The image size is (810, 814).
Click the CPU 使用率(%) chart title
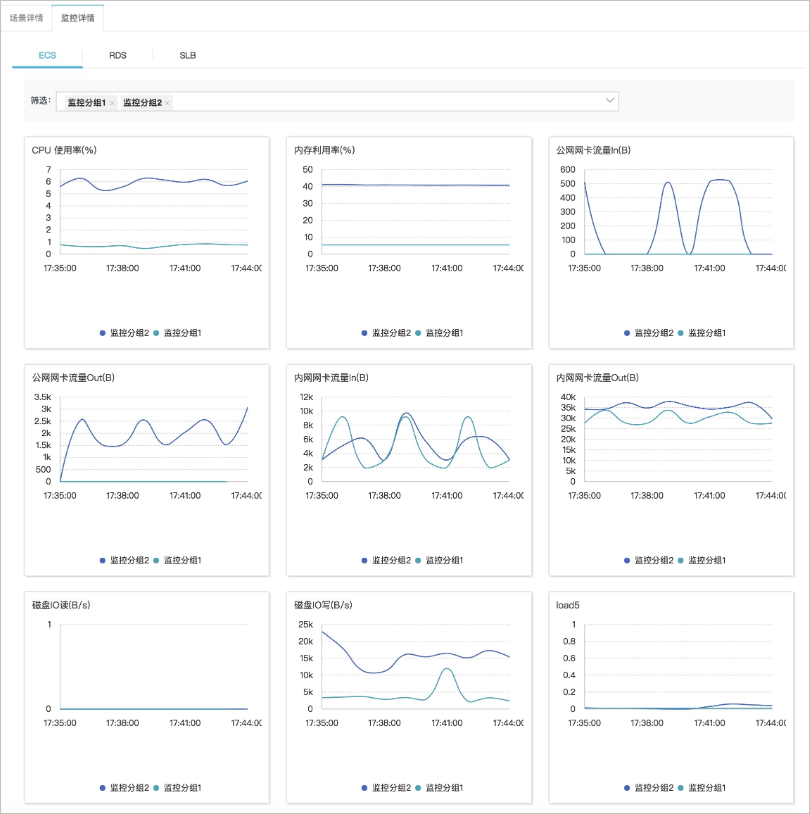pyautogui.click(x=64, y=150)
